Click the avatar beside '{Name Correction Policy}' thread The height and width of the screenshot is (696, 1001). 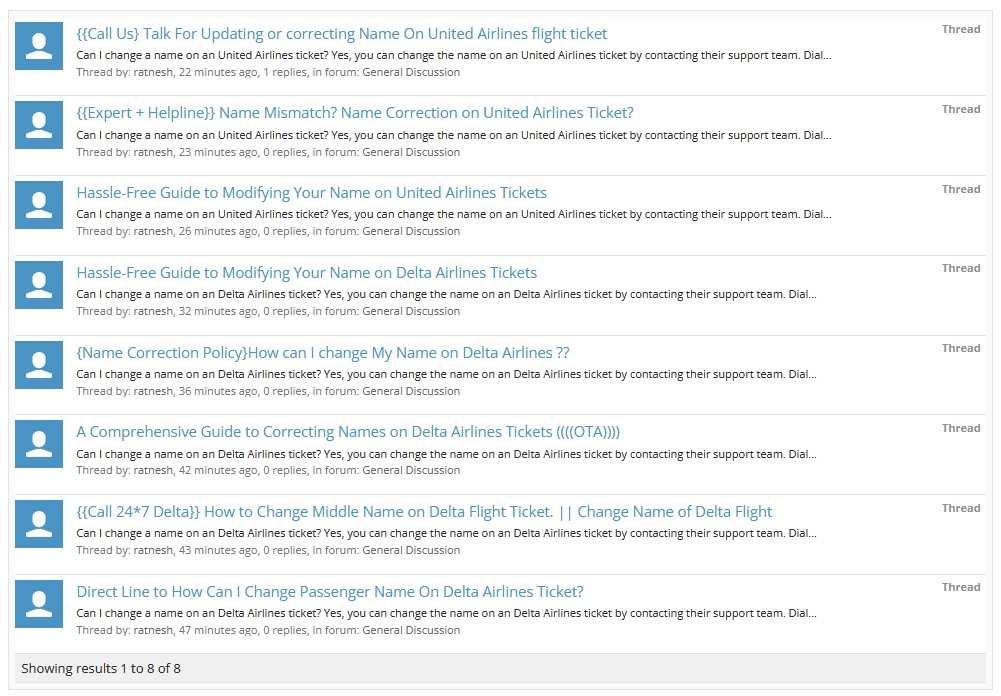point(39,365)
